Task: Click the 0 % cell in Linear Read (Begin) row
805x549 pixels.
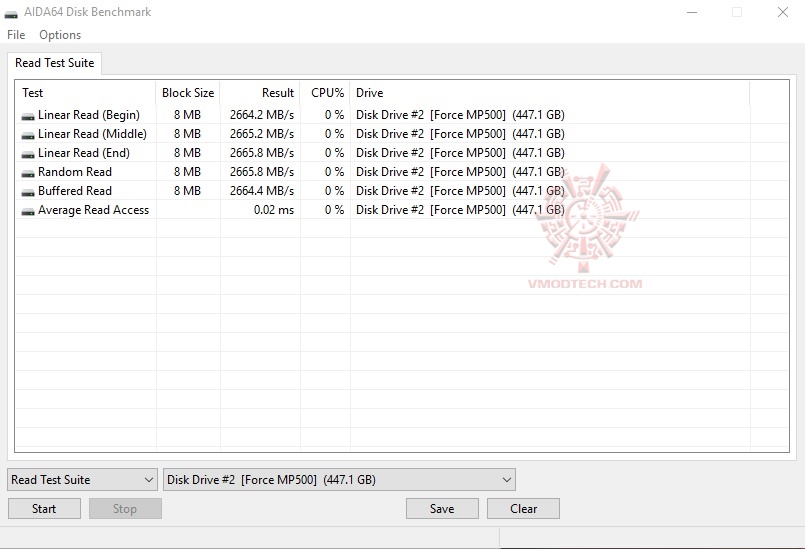Action: tap(334, 115)
